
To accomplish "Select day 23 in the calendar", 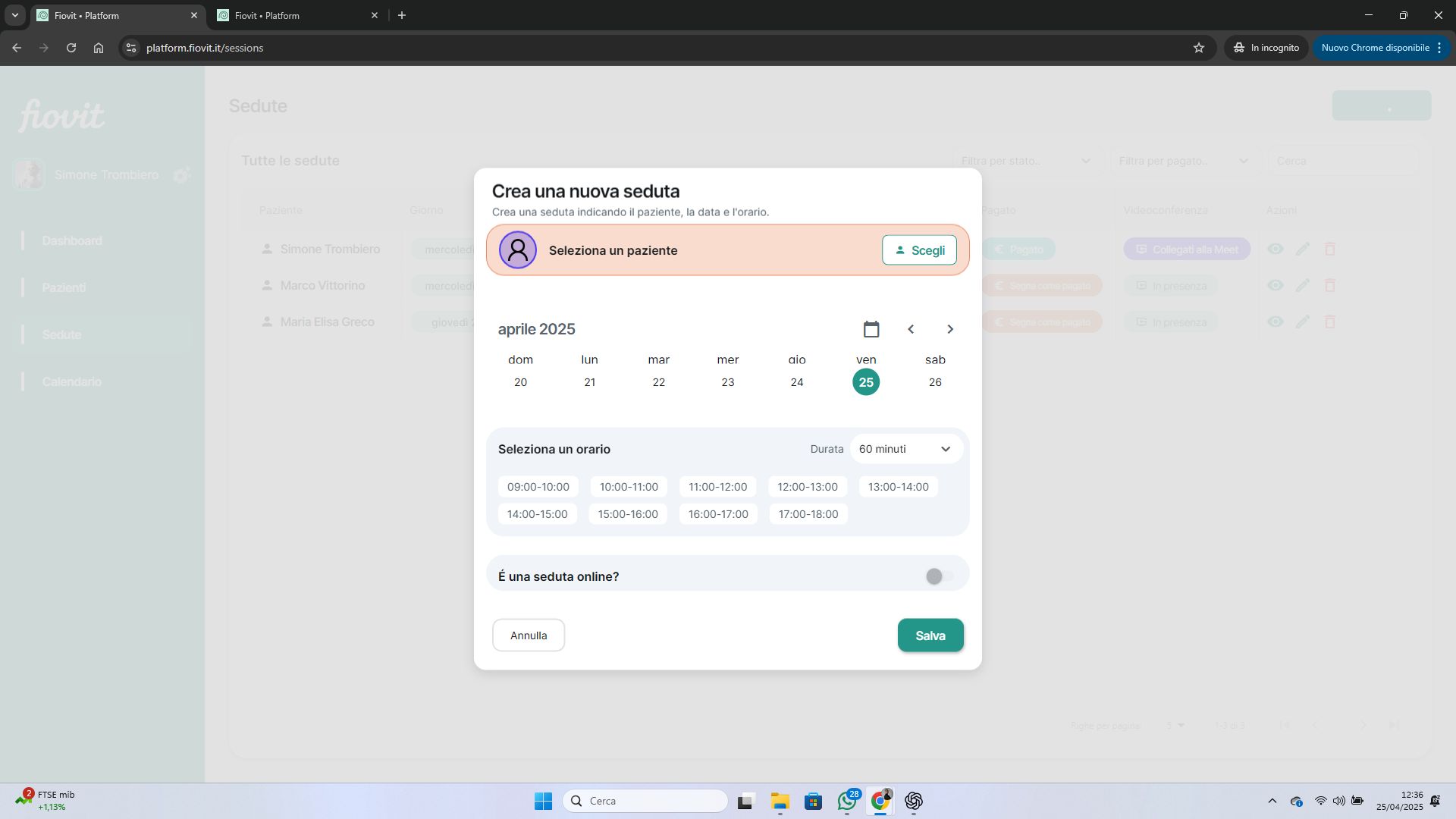I will click(727, 382).
